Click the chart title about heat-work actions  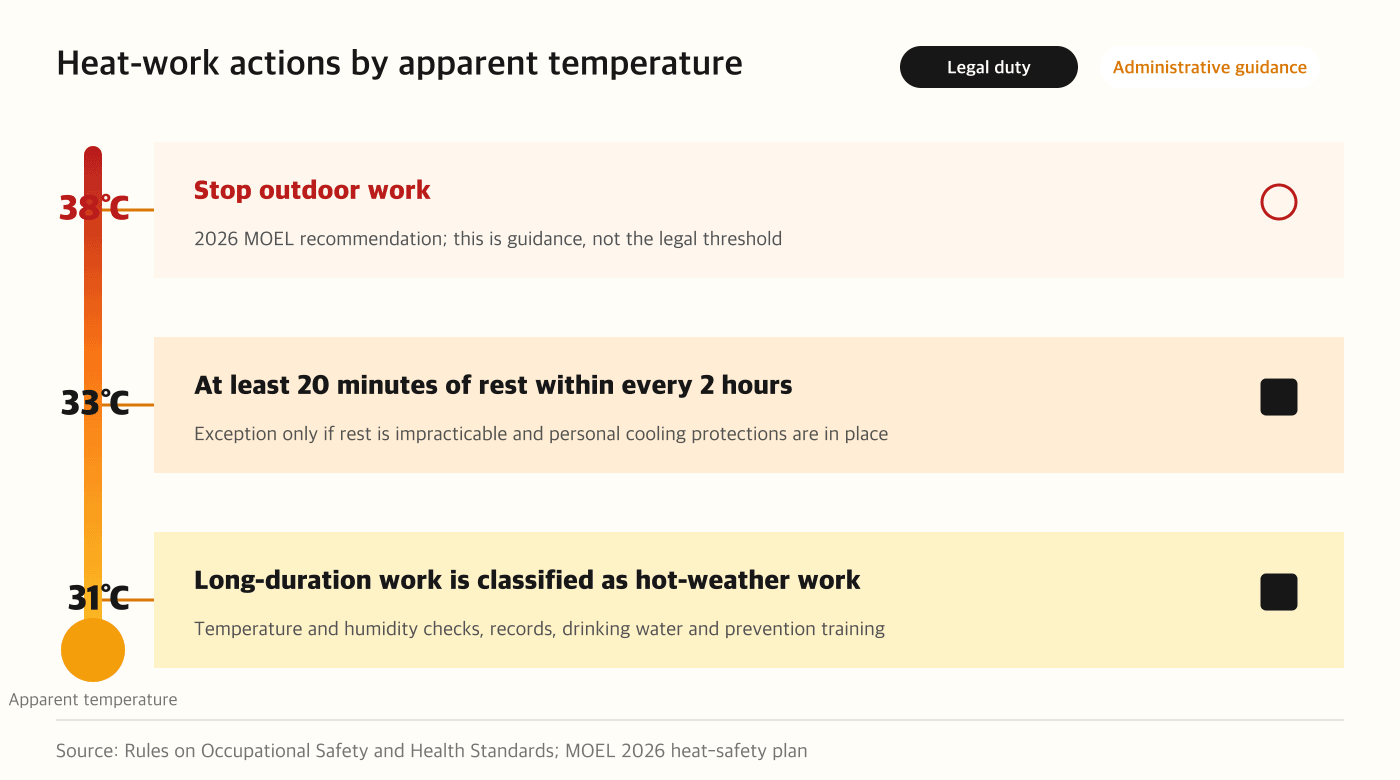pyautogui.click(x=399, y=63)
